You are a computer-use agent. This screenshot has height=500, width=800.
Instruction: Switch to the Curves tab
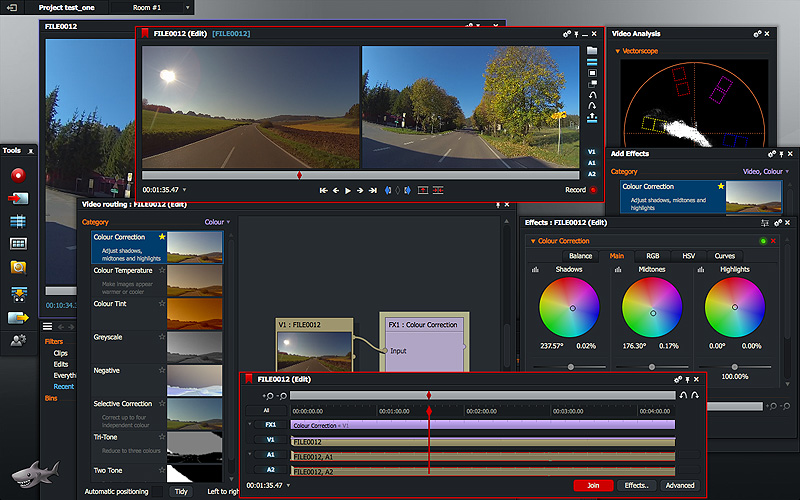(x=724, y=256)
